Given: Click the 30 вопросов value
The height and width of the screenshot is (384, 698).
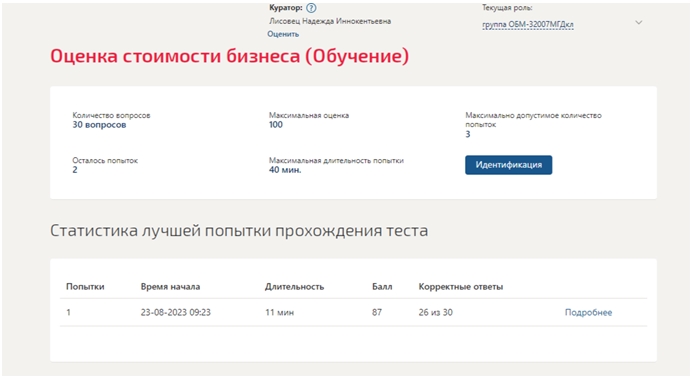Looking at the screenshot, I should pos(99,125).
